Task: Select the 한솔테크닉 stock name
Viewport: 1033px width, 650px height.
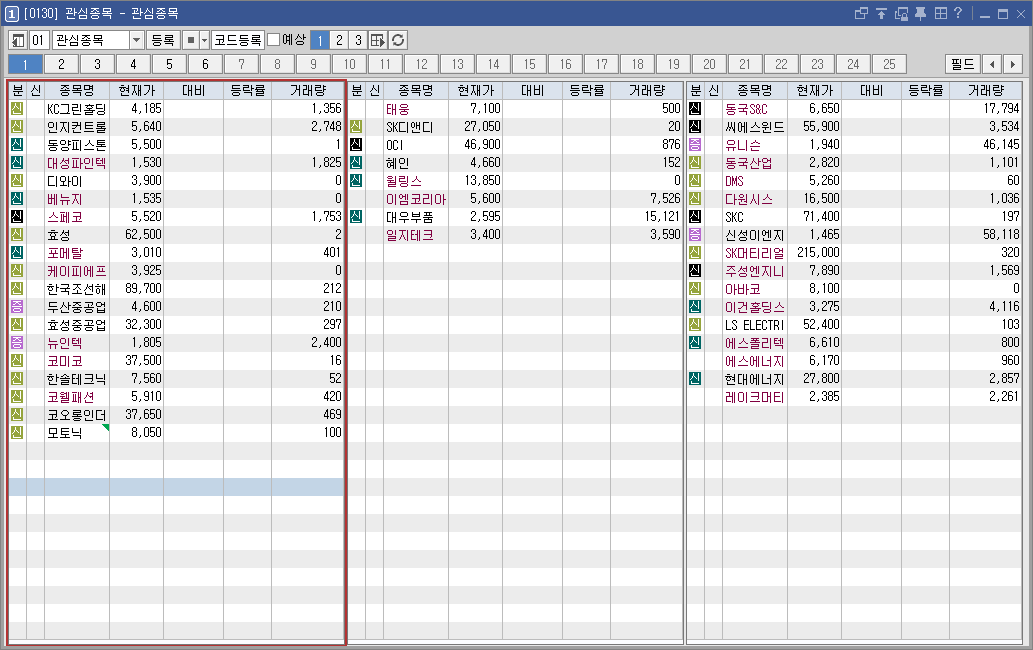Action: pyautogui.click(x=76, y=379)
